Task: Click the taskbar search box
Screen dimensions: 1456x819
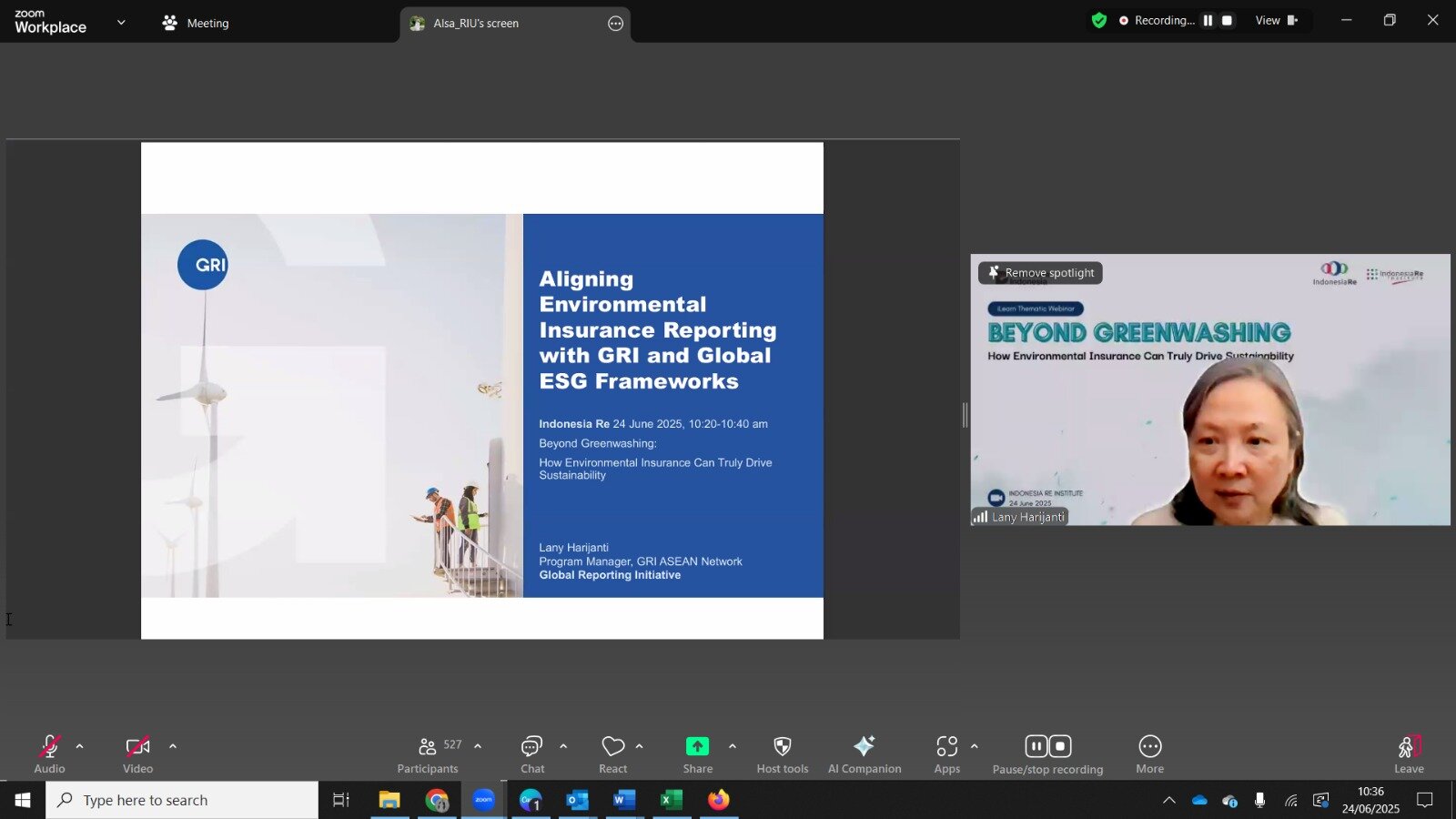Action: point(182,800)
